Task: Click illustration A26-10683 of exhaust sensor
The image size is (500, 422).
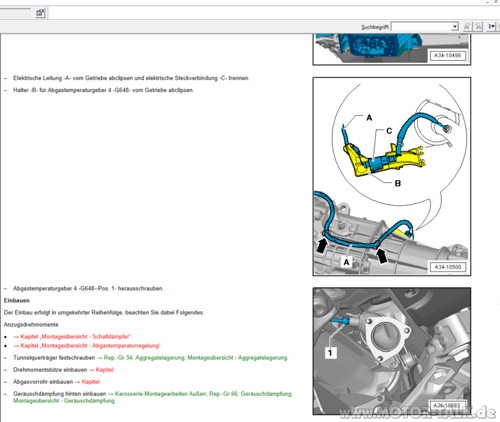Action: [x=392, y=351]
